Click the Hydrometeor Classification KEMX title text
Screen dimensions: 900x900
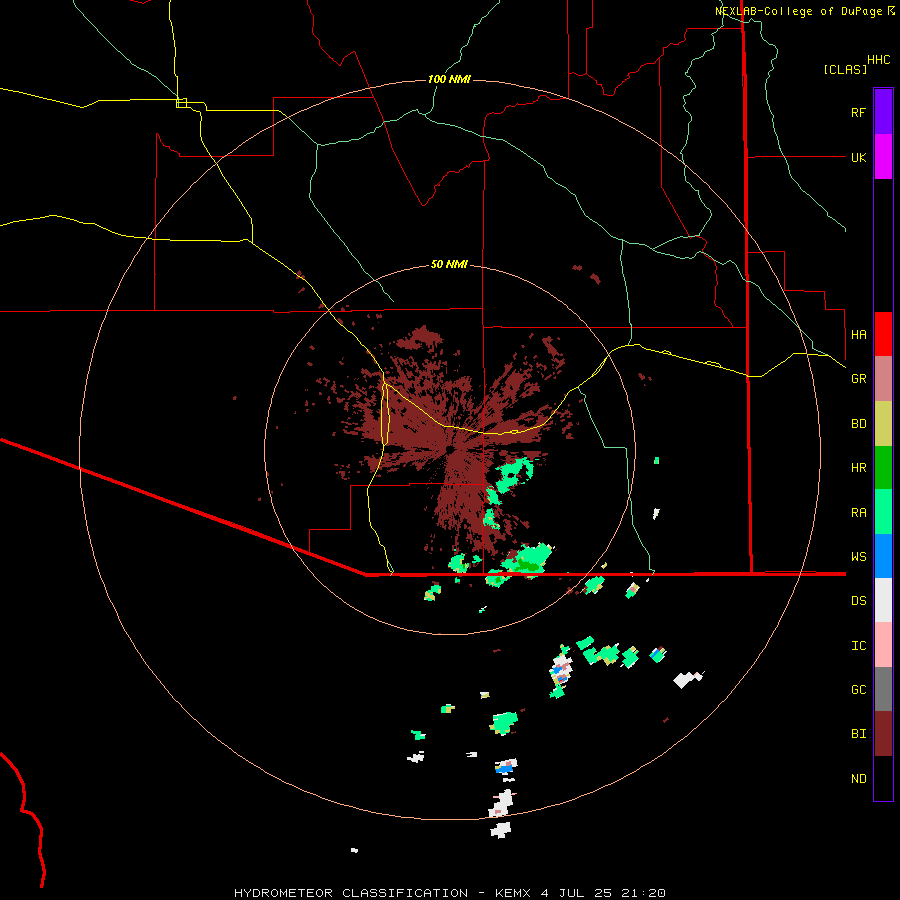coord(449,893)
